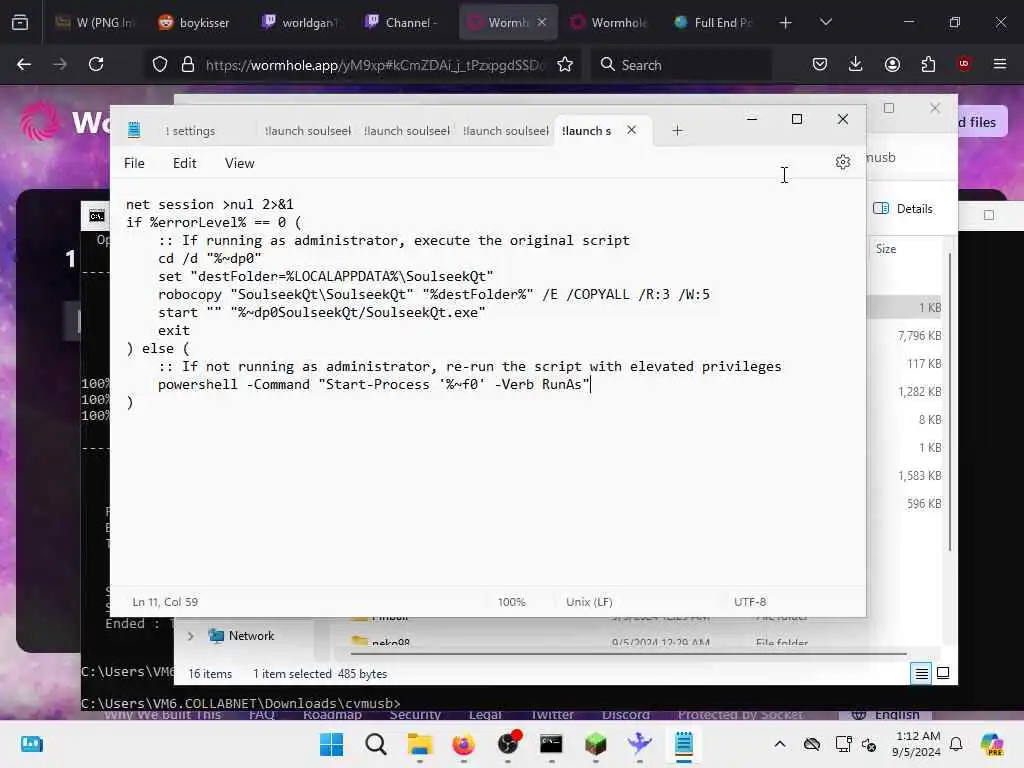Click Unix (LF) line ending indicator
The width and height of the screenshot is (1024, 768).
pyautogui.click(x=589, y=601)
